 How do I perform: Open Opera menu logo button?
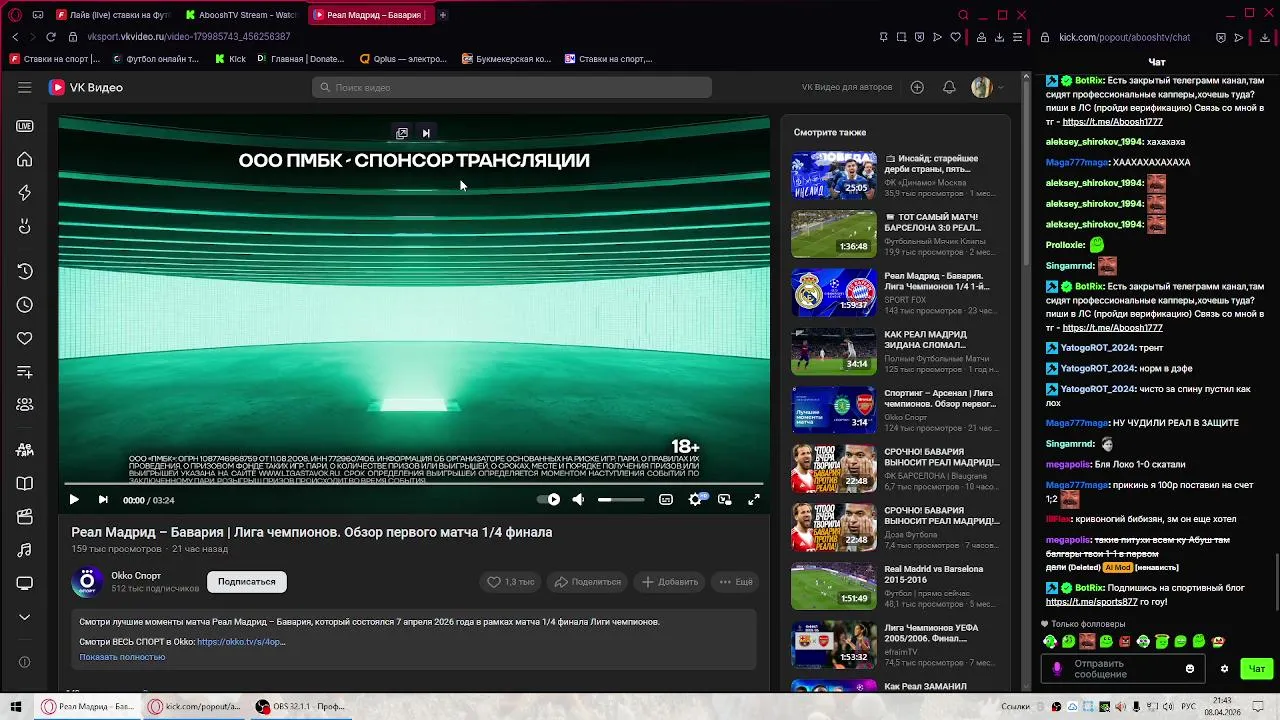click(15, 15)
